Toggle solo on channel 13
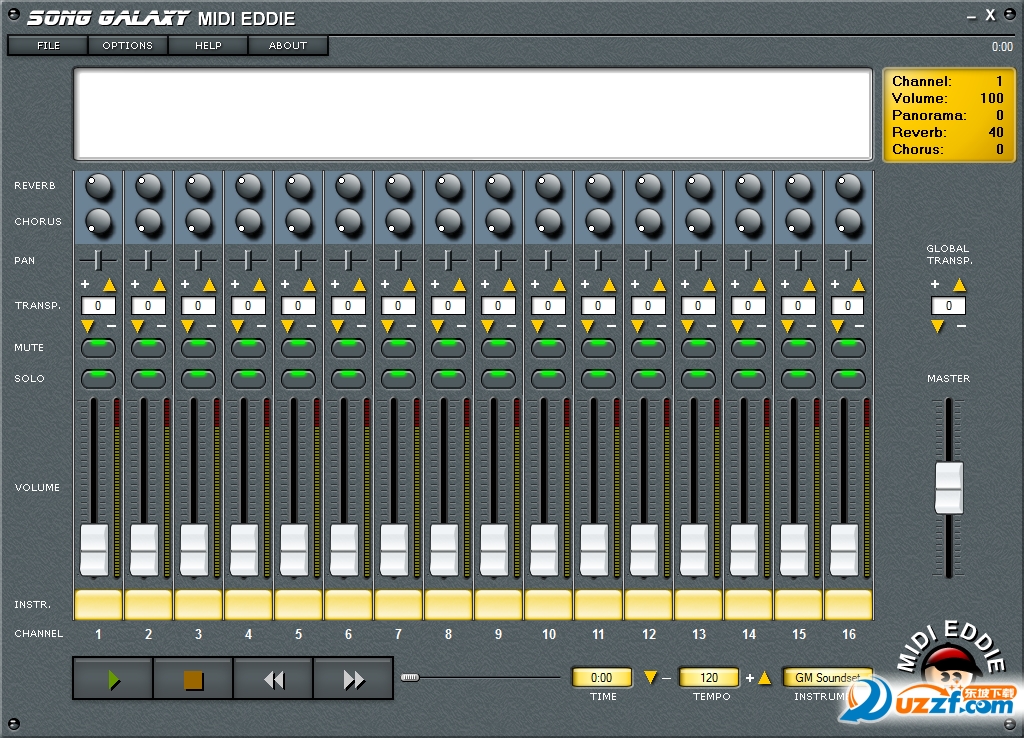The height and width of the screenshot is (738, 1024). pyautogui.click(x=698, y=378)
